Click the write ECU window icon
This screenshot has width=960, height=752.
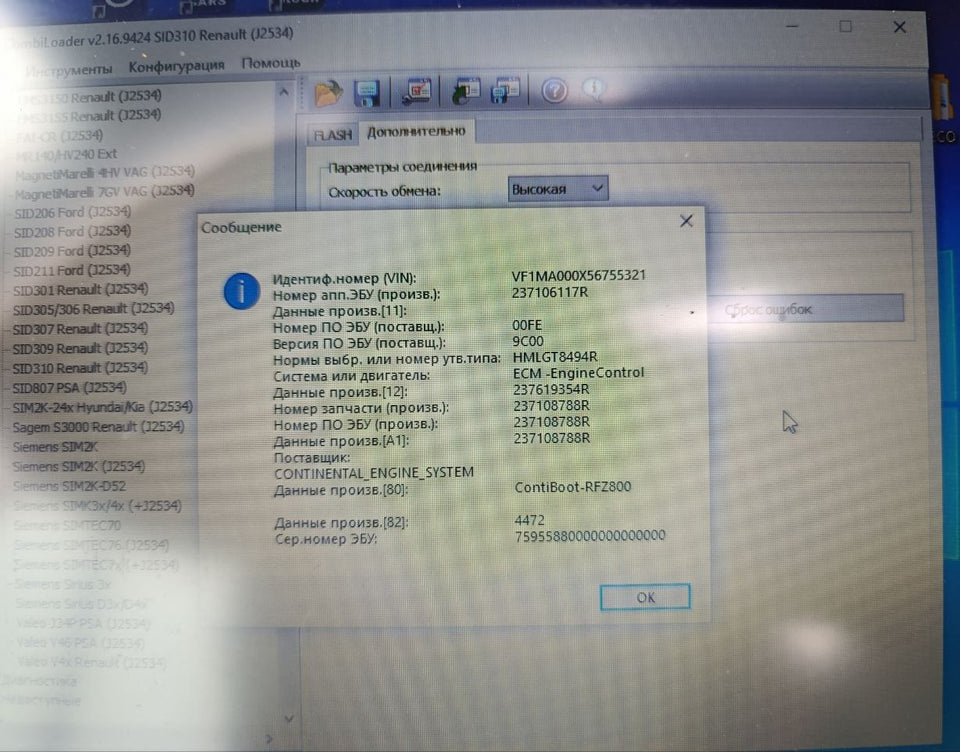(x=504, y=92)
